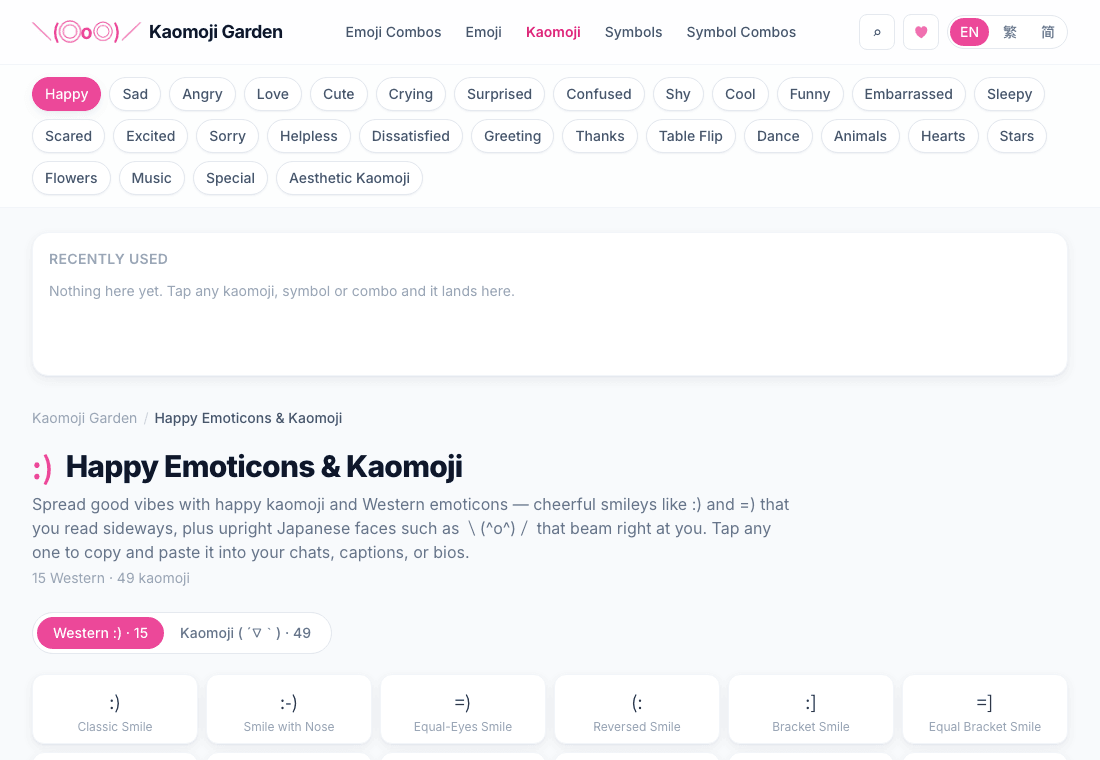The image size is (1100, 760).
Task: Select the Hearts category chip
Action: pos(944,136)
